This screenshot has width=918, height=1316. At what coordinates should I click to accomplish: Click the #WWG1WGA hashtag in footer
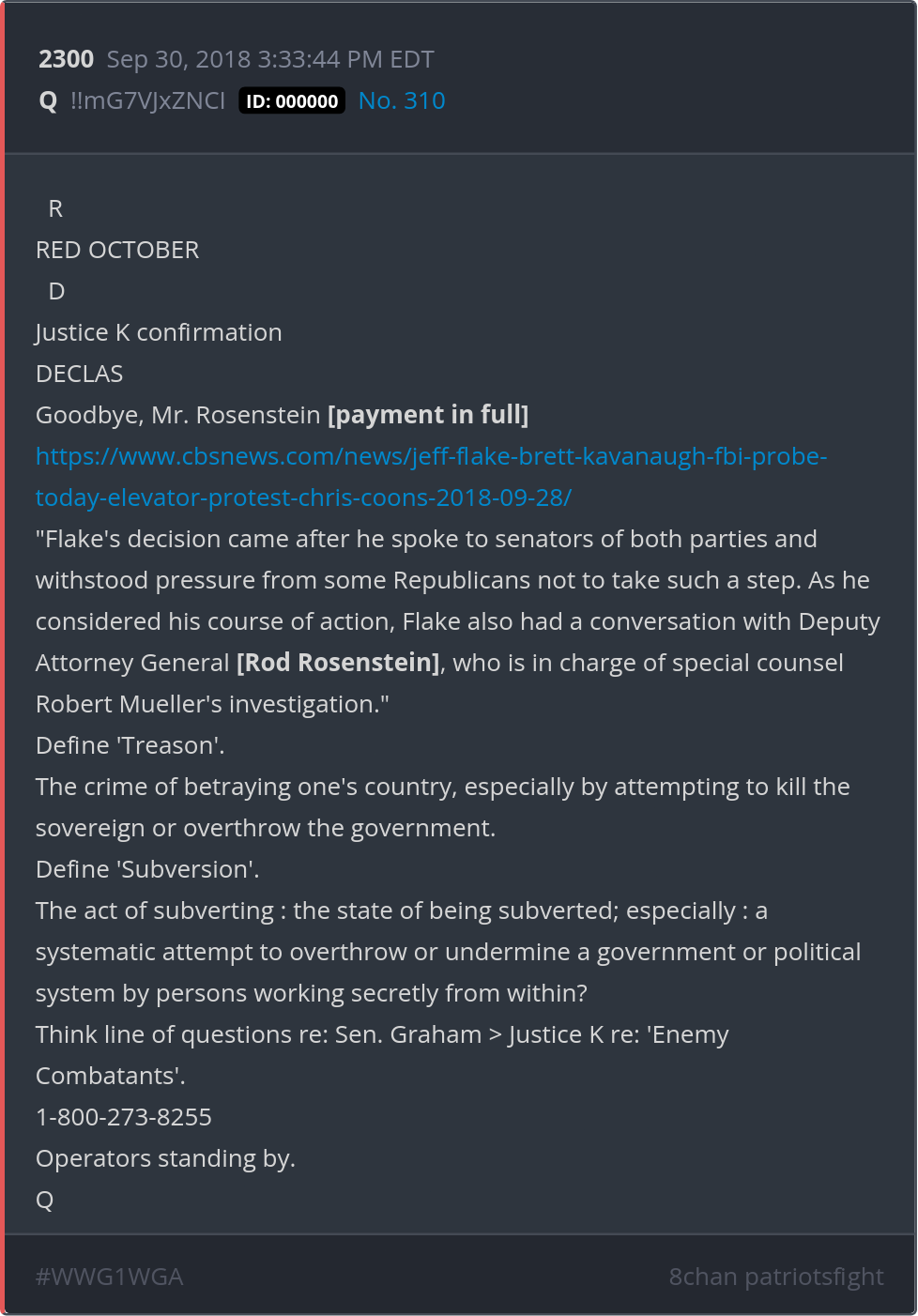tap(109, 1277)
